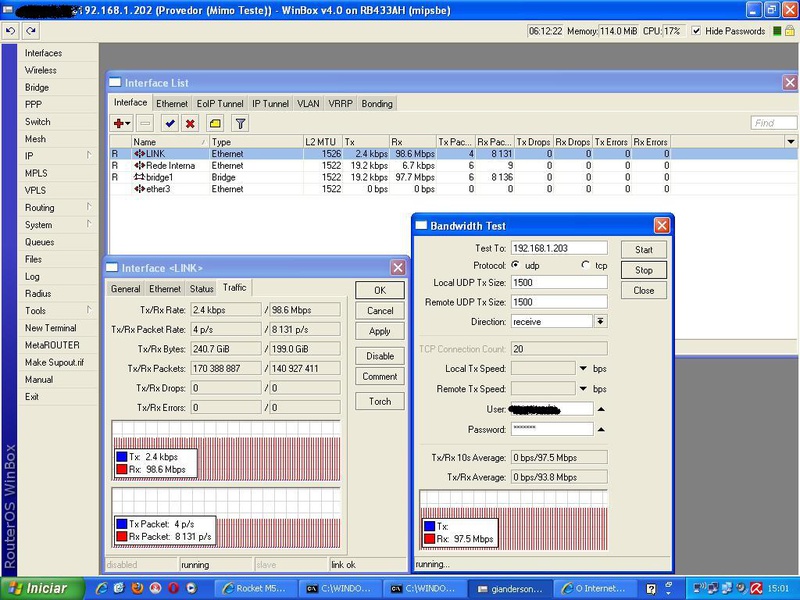The width and height of the screenshot is (800, 600).
Task: Click the undo arrow in WinBox toolbar
Action: [x=9, y=31]
